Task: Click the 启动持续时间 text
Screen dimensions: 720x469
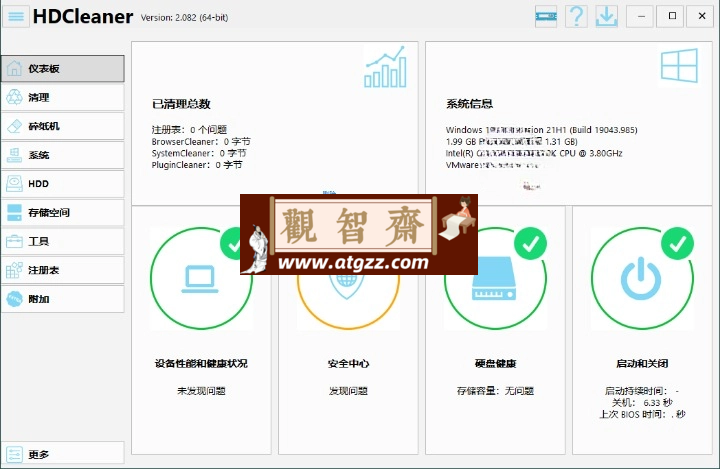Action: [x=642, y=391]
